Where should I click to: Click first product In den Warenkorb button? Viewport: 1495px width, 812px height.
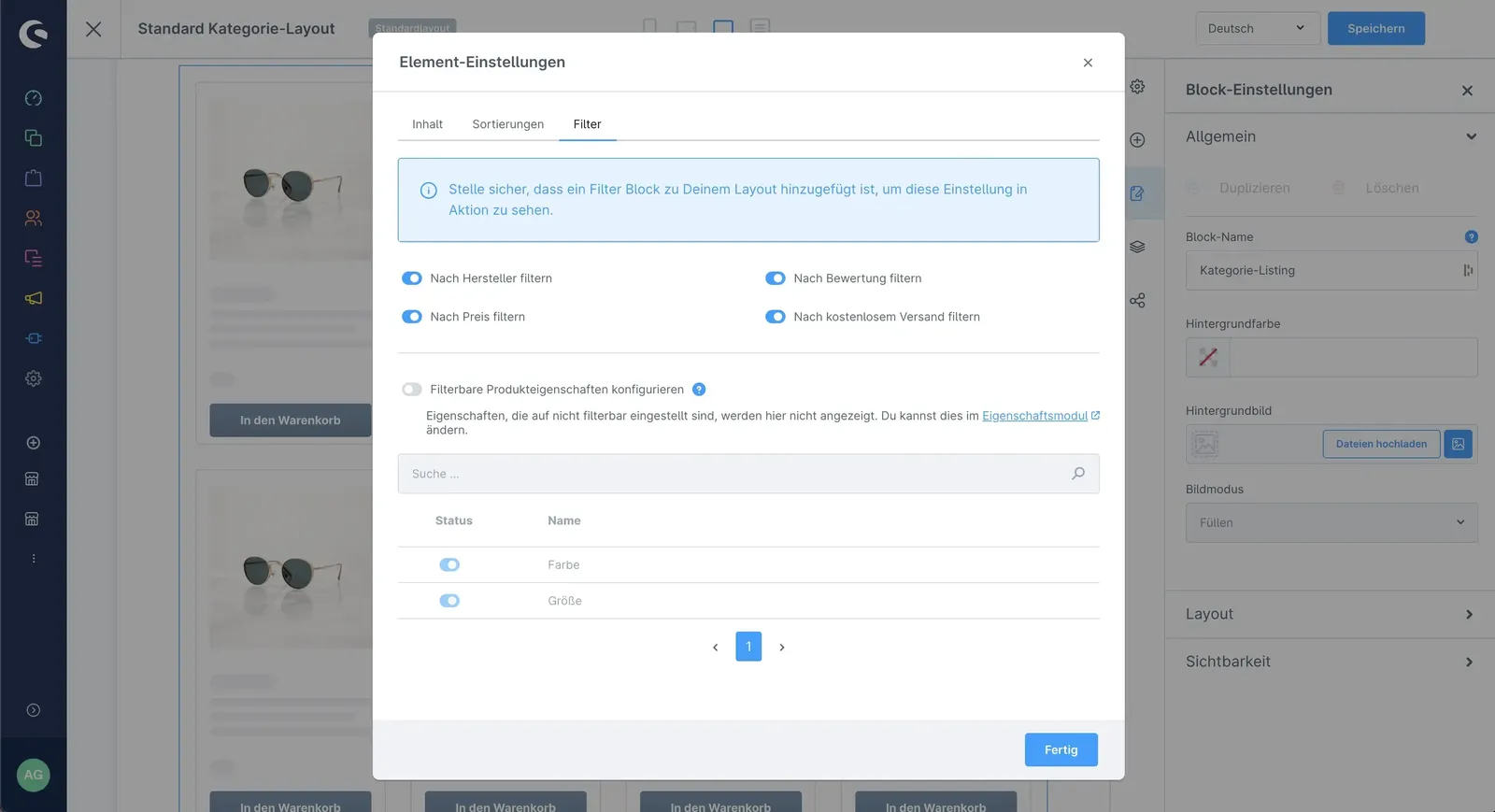point(291,420)
